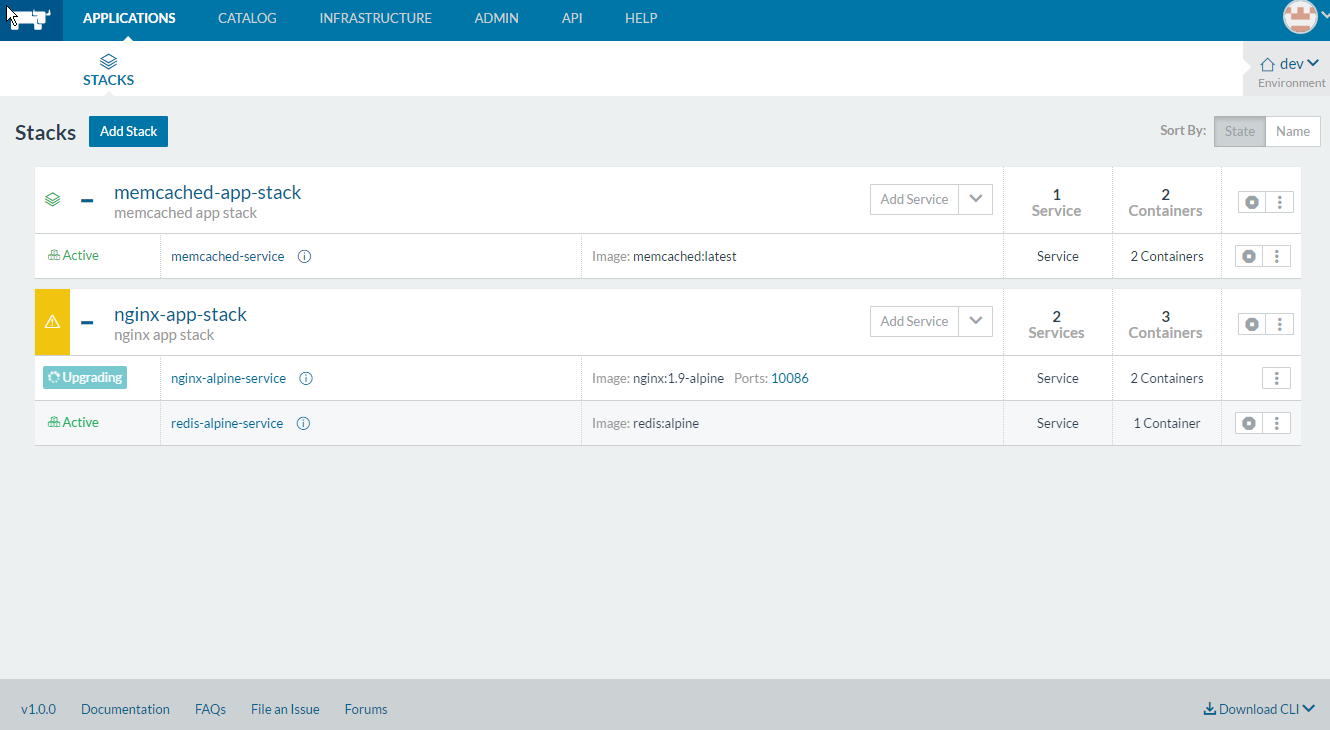Open the dev environment dropdown
Image resolution: width=1330 pixels, height=730 pixels.
(x=1290, y=64)
